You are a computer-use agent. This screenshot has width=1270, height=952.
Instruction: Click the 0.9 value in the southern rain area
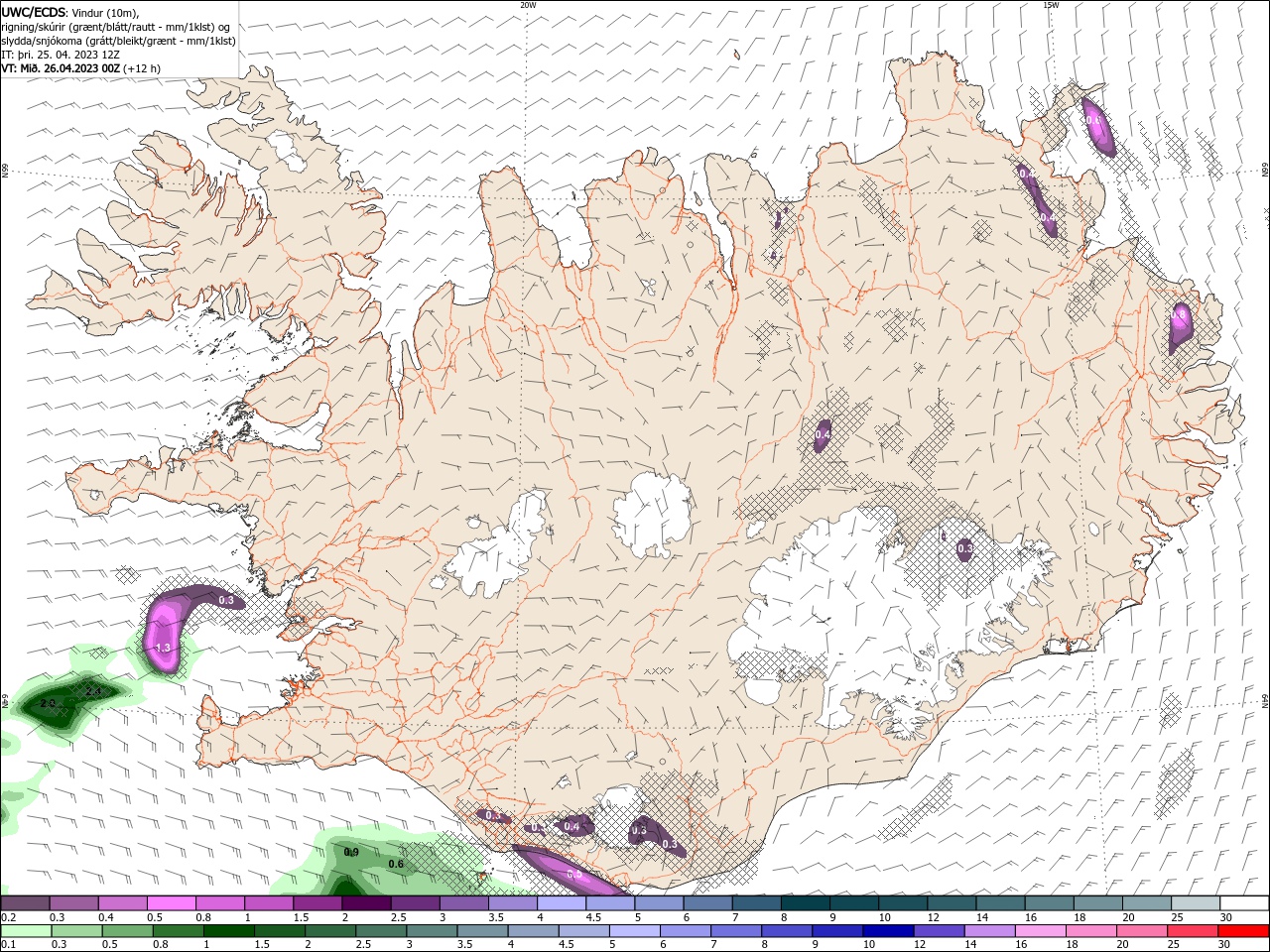tap(351, 852)
